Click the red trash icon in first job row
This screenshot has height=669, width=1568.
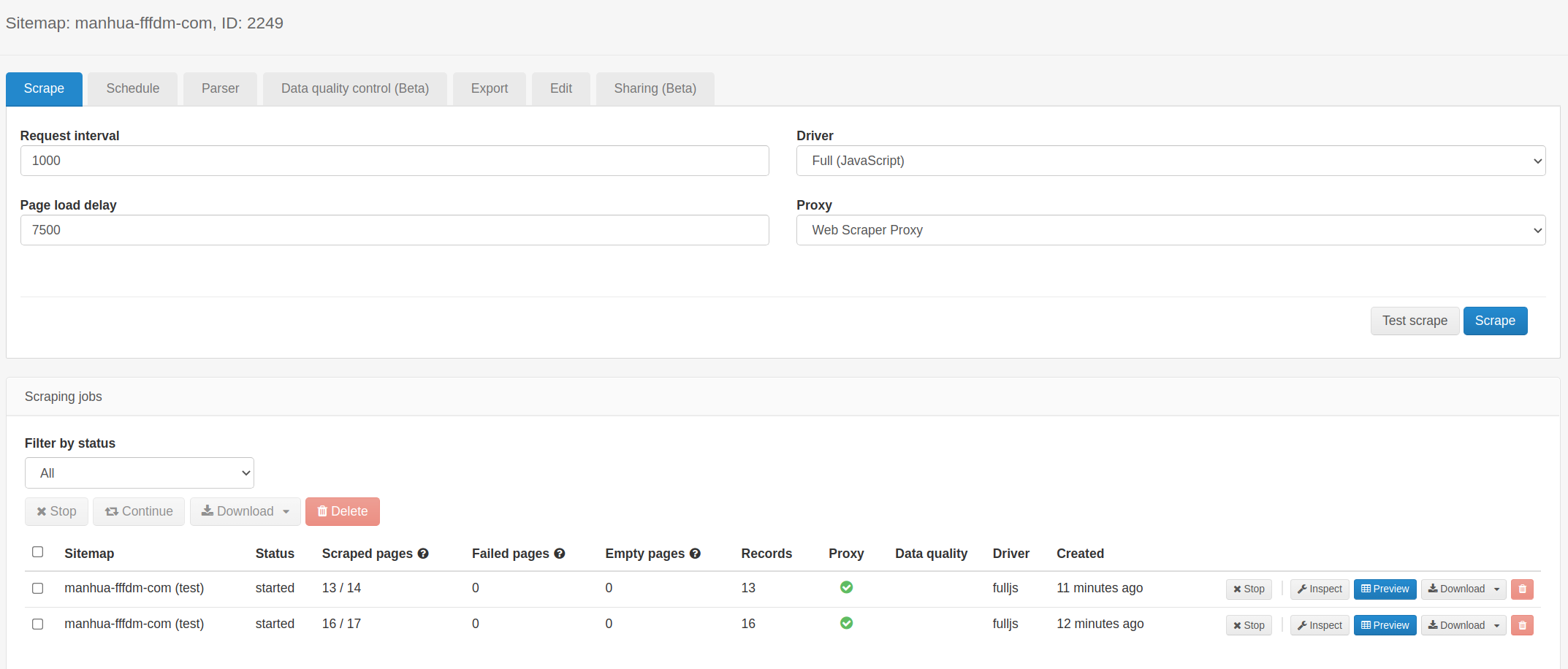click(1522, 589)
